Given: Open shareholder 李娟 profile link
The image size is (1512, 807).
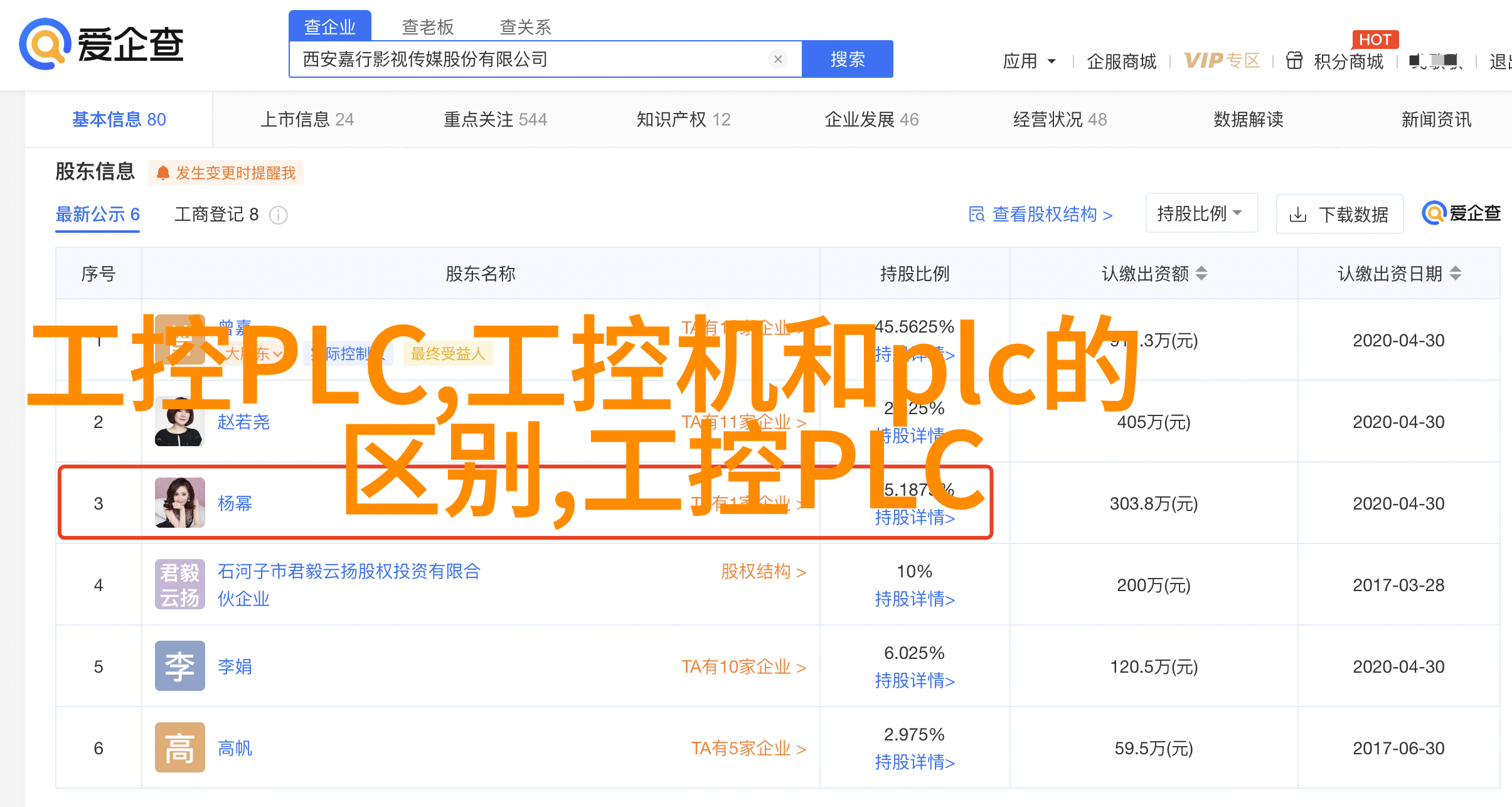Looking at the screenshot, I should pos(235,666).
